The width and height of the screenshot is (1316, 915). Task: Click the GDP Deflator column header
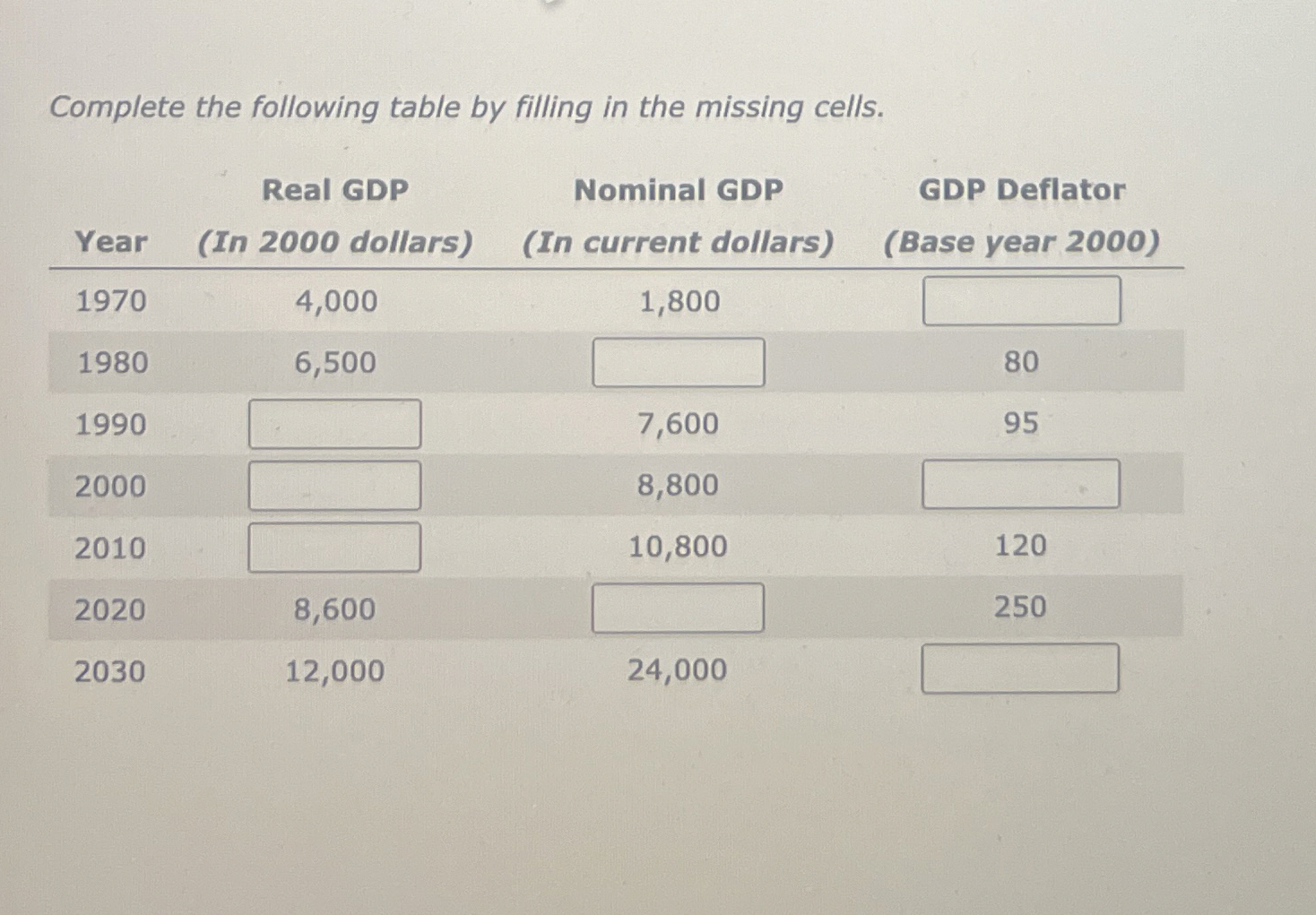point(1023,190)
